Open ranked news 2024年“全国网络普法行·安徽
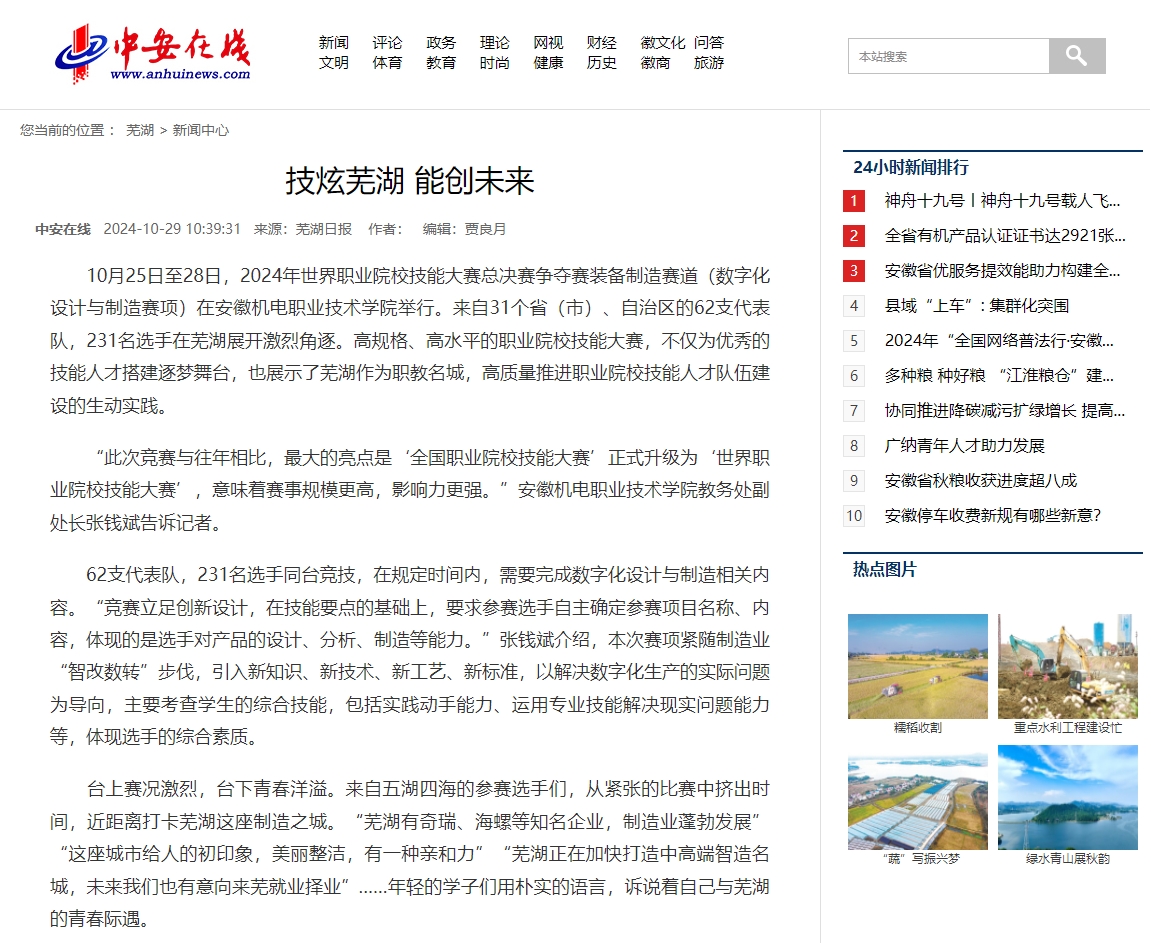The width and height of the screenshot is (1151, 943). (x=999, y=341)
